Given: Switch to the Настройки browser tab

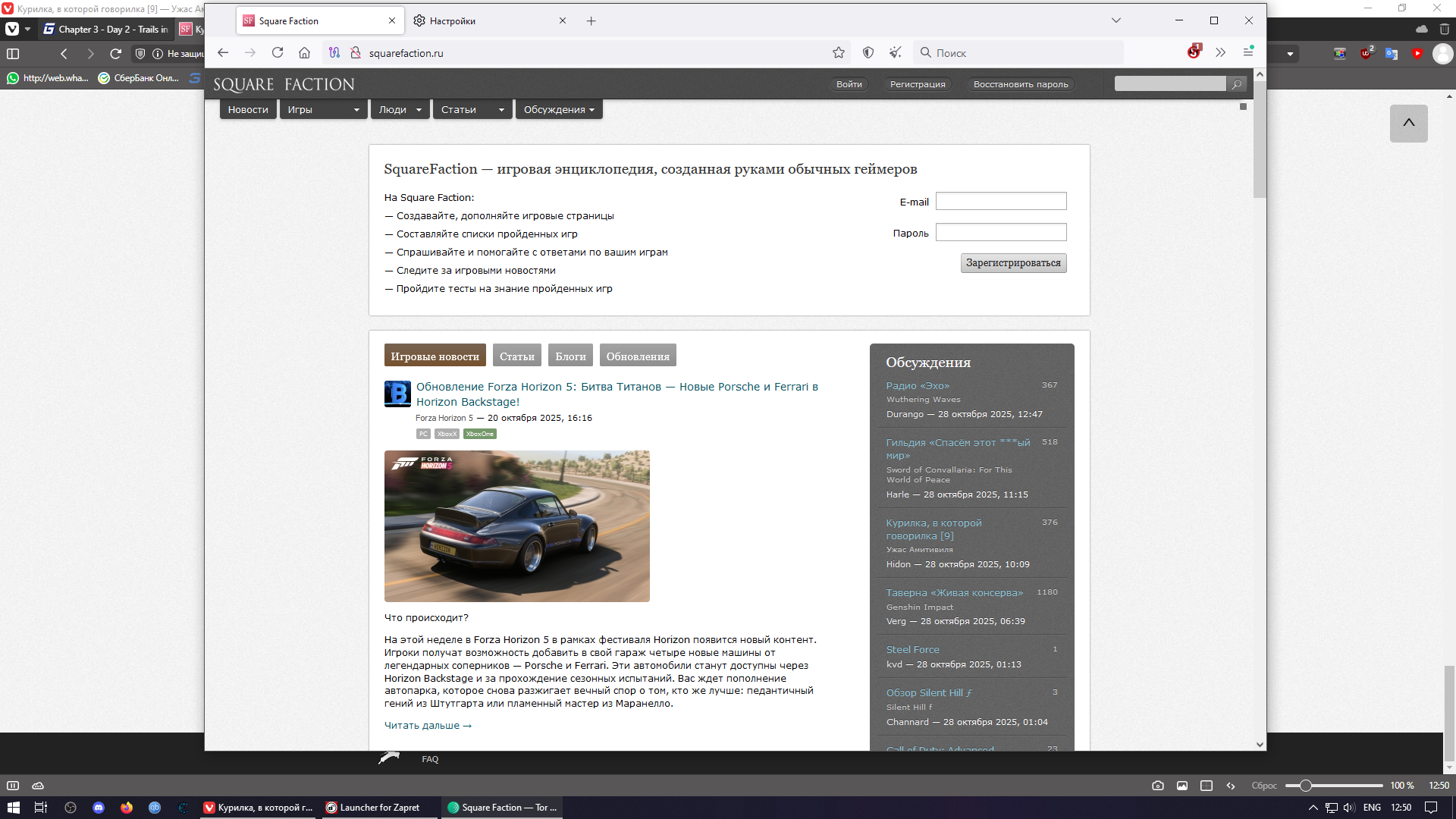Looking at the screenshot, I should click(453, 21).
